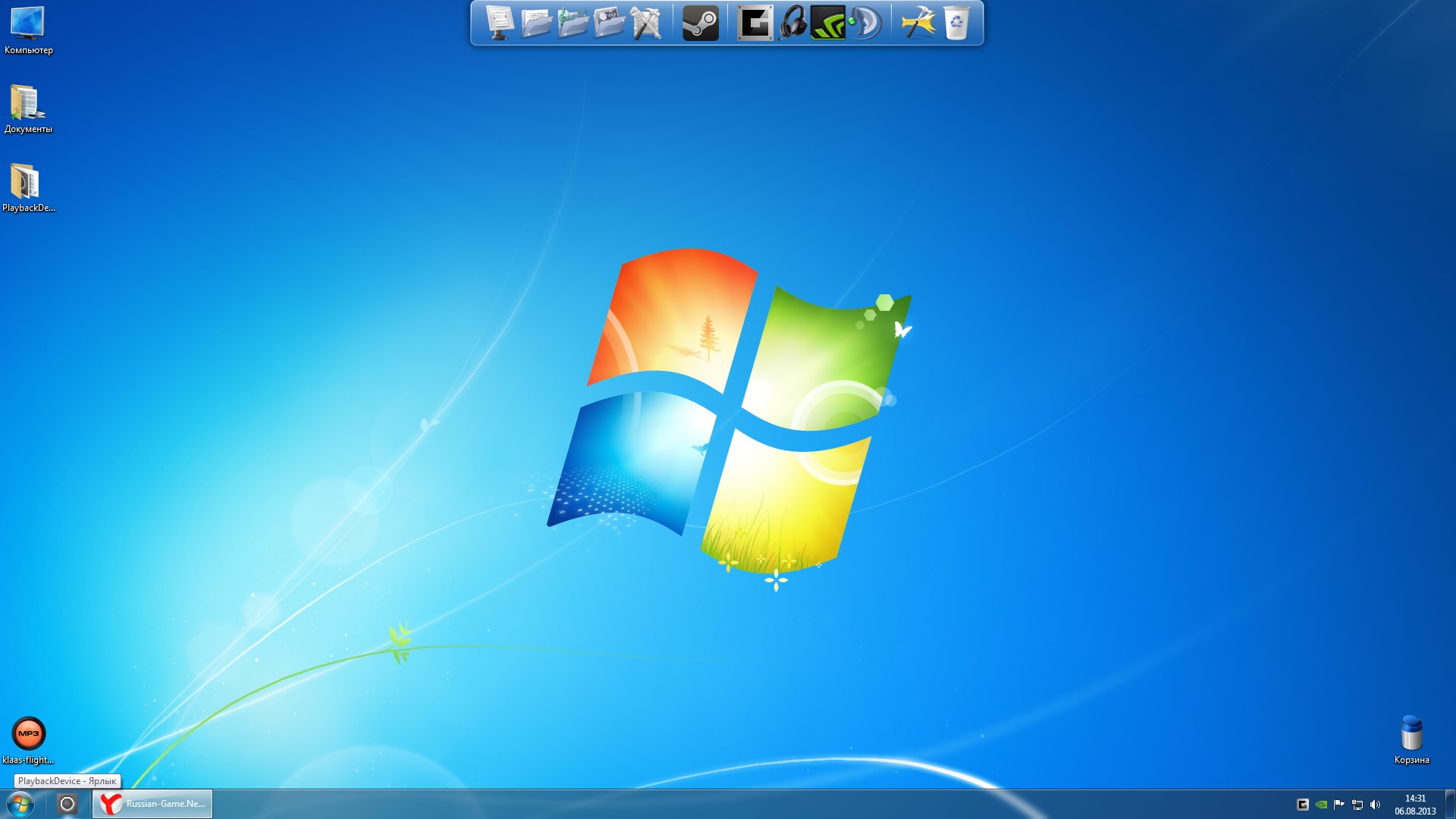Launch Steam from the dock
The height and width of the screenshot is (819, 1456).
click(x=701, y=23)
